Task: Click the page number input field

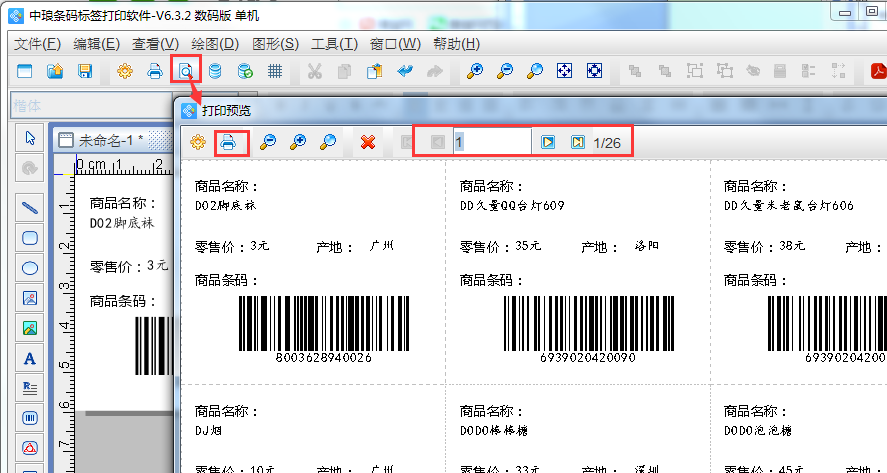Action: pos(490,142)
